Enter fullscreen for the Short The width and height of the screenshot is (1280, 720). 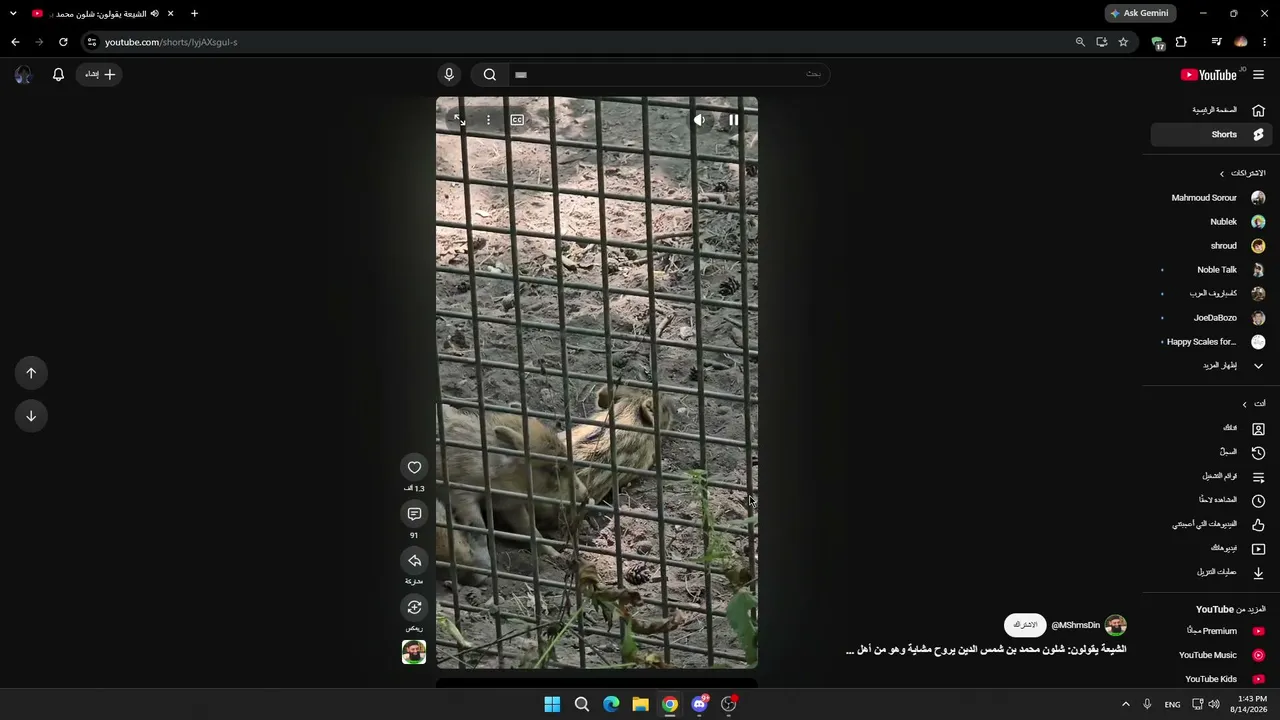[x=459, y=120]
